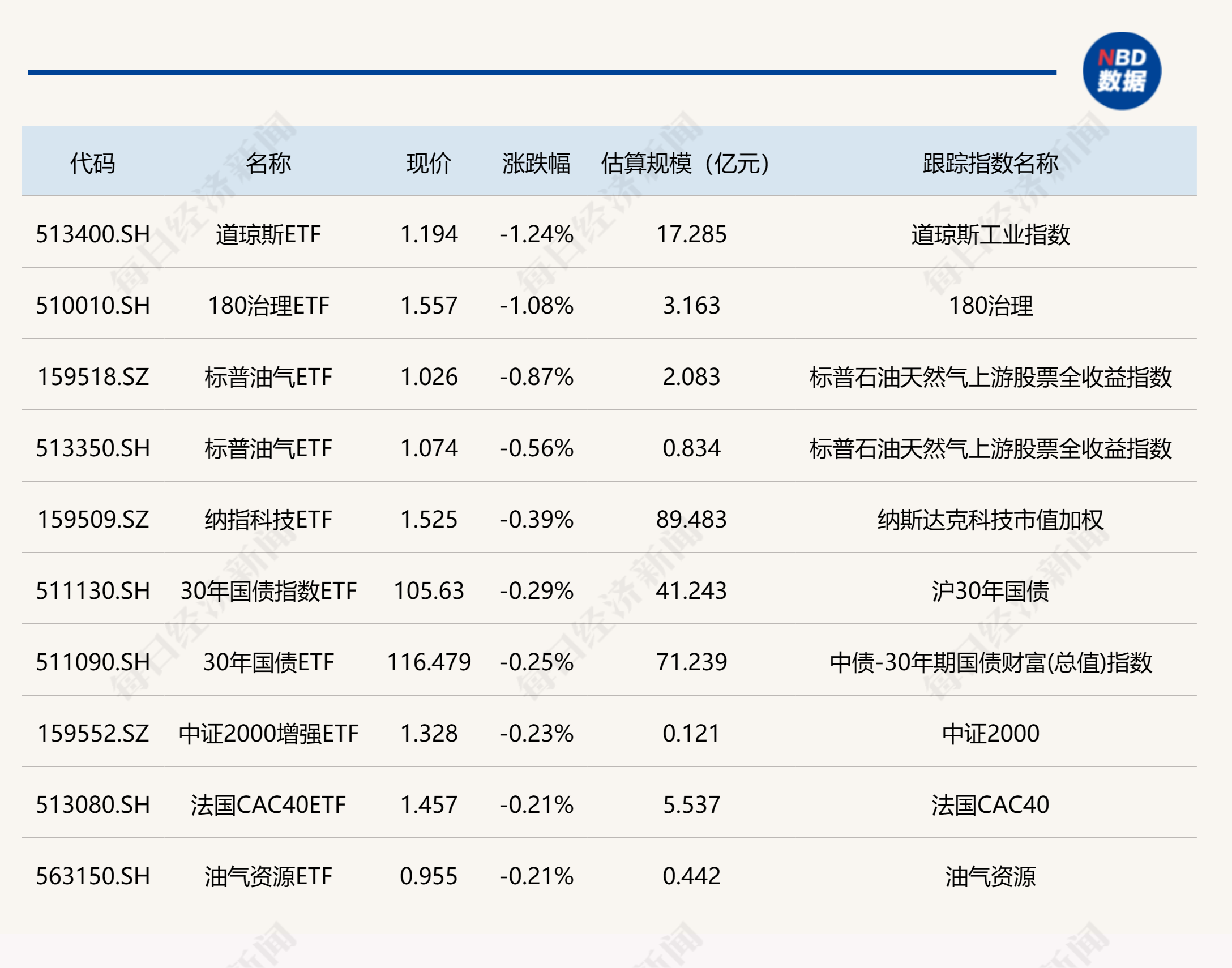Select code 513080.SH
Viewport: 1232px width, 968px height.
(93, 805)
